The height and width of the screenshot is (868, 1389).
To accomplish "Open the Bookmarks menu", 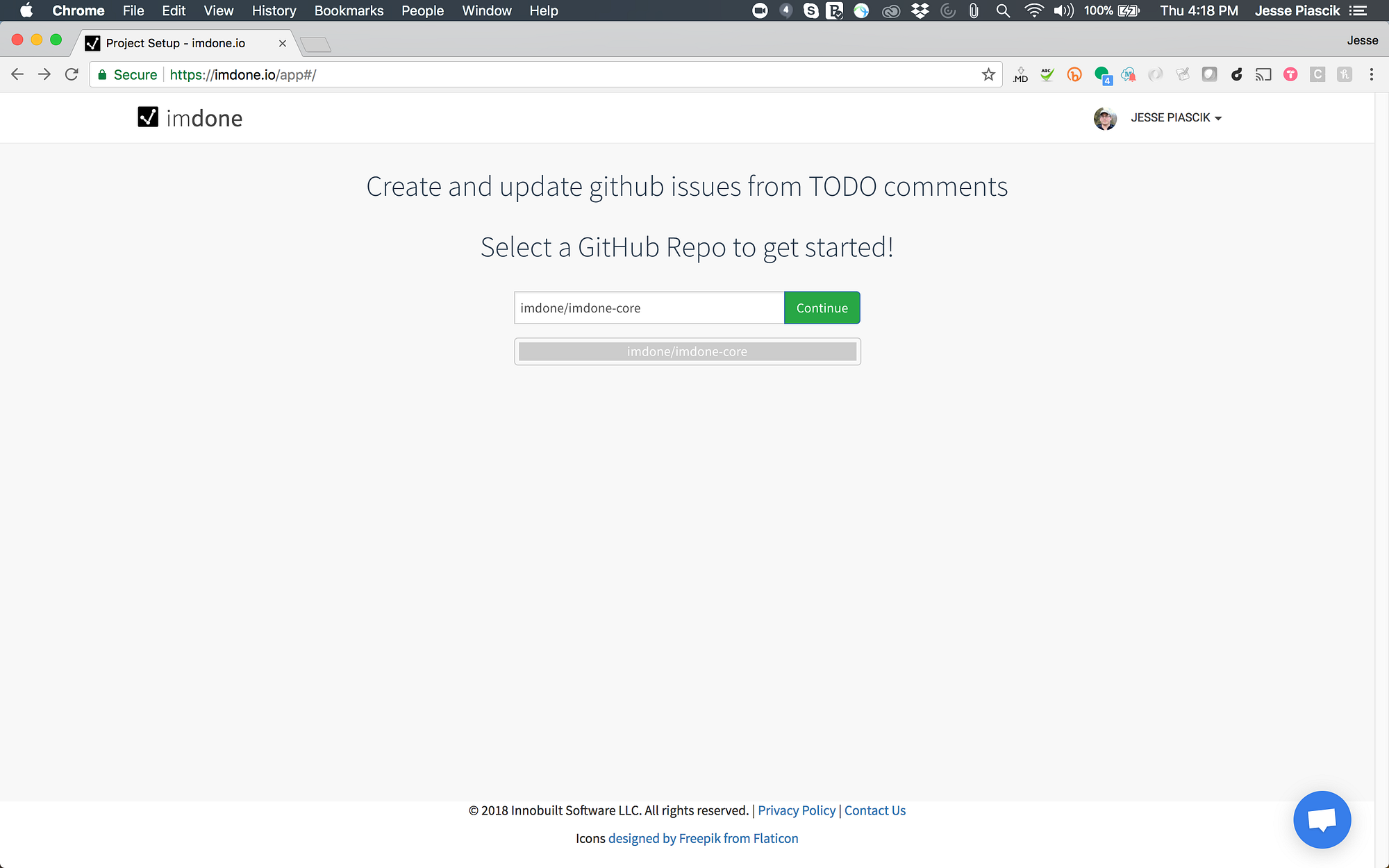I will pos(349,10).
